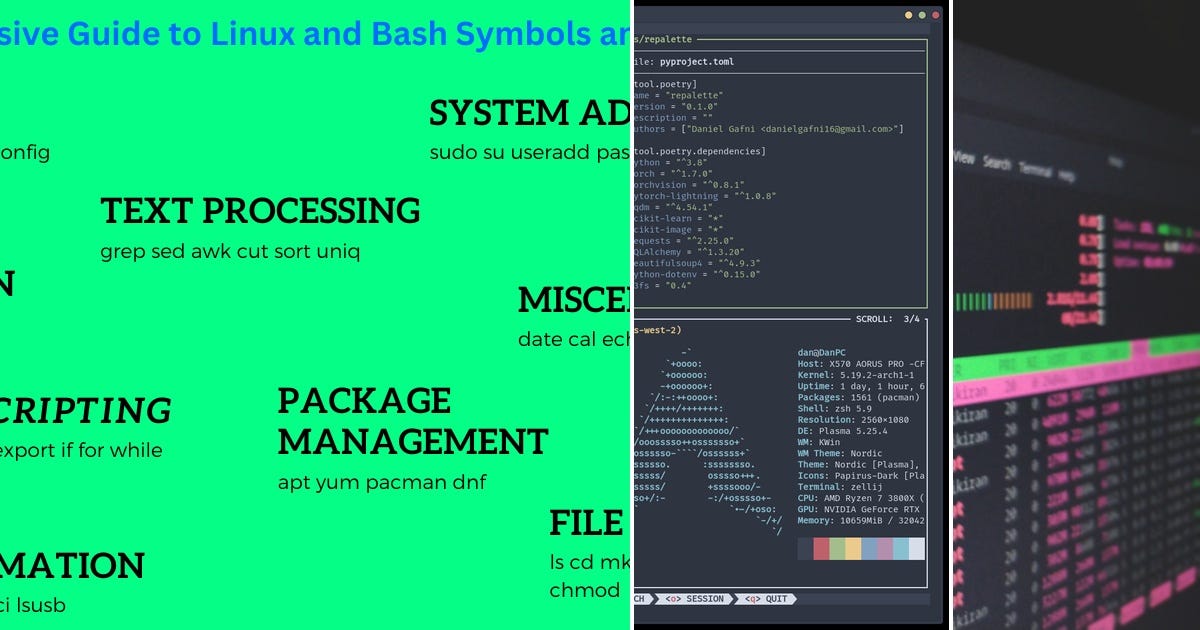The width and height of the screenshot is (1200, 630).
Task: Open the Terminal menu in the menu bar
Action: click(1033, 169)
